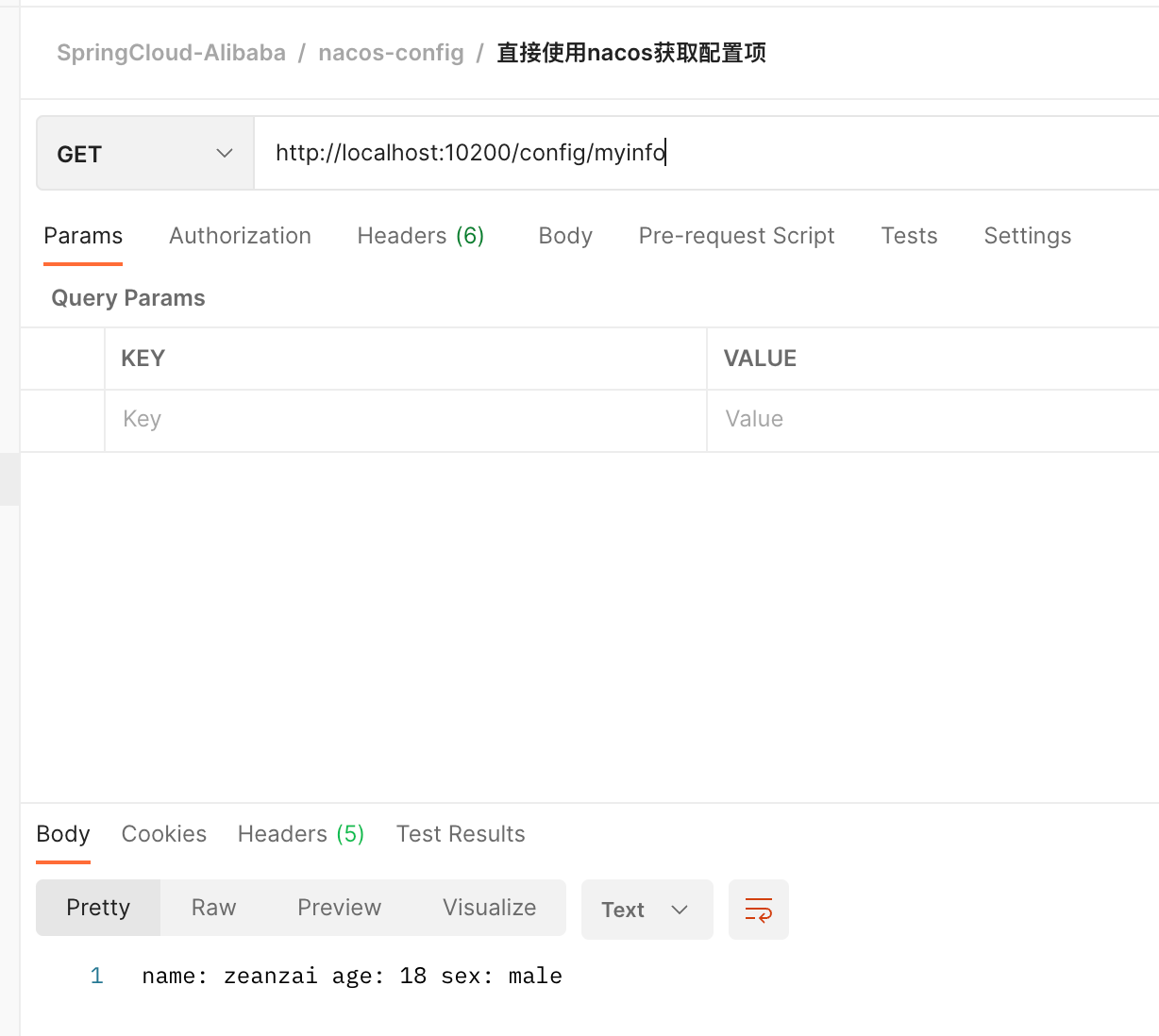This screenshot has width=1159, height=1036.
Task: Open the request Headers (6) tab
Action: 420,236
